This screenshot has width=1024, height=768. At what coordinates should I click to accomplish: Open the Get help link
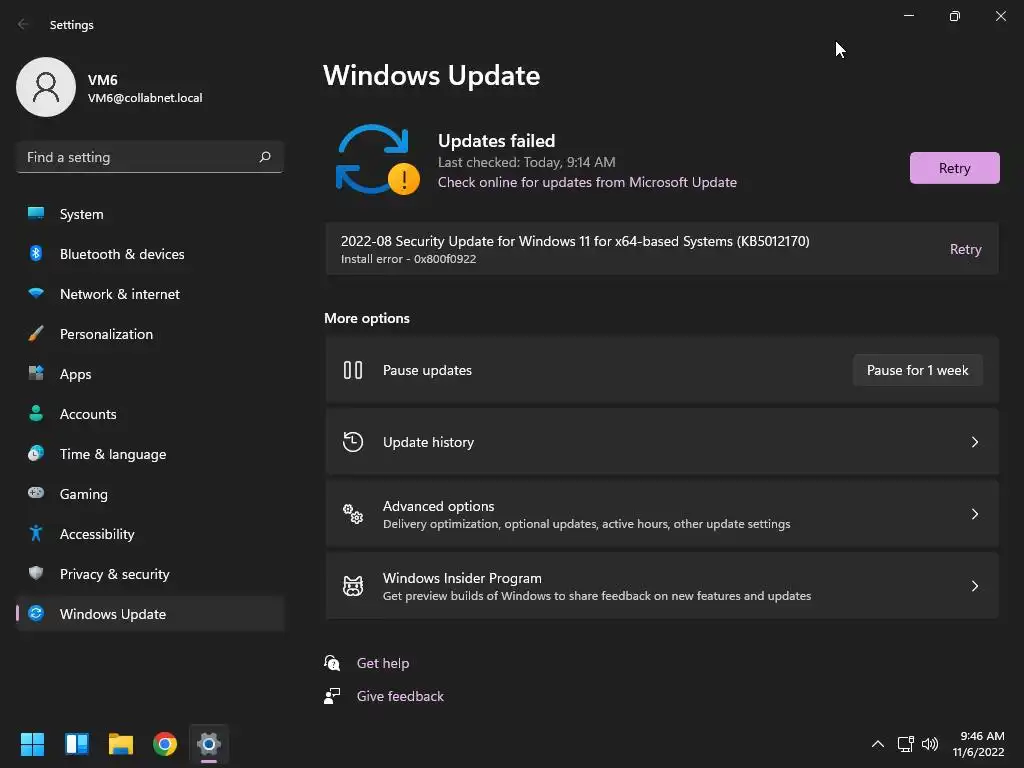coord(383,663)
